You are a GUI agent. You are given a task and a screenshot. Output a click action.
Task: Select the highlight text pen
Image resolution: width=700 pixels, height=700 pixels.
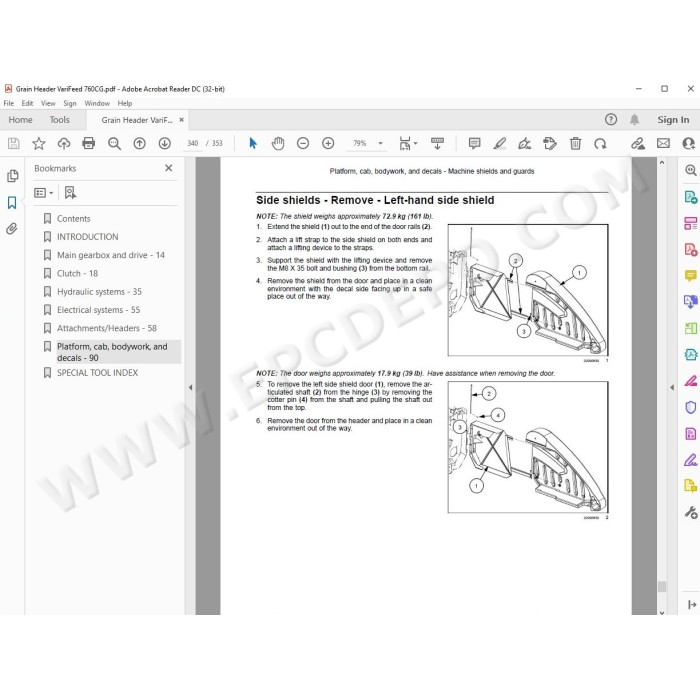[x=500, y=143]
